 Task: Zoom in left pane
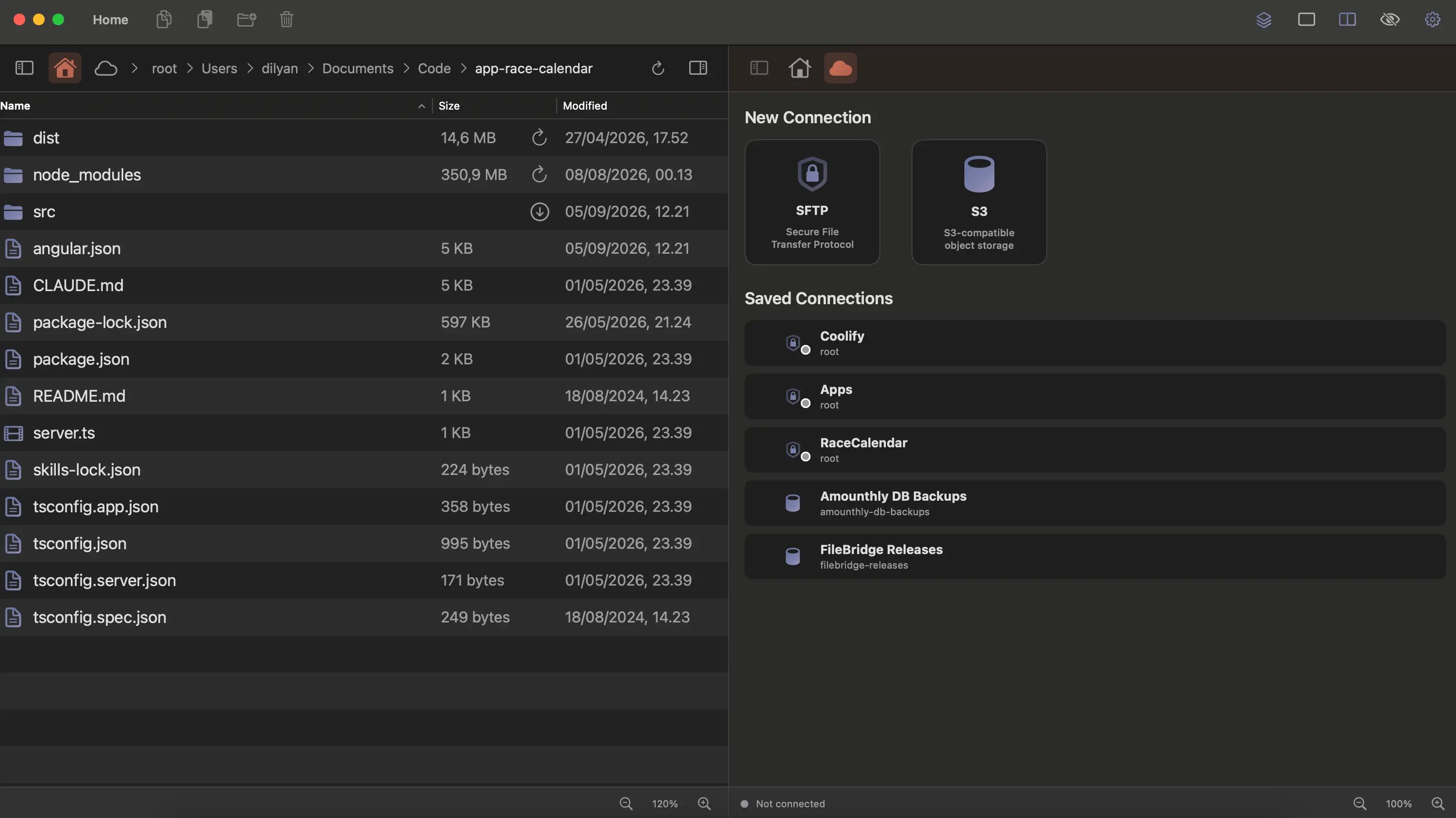pos(704,803)
